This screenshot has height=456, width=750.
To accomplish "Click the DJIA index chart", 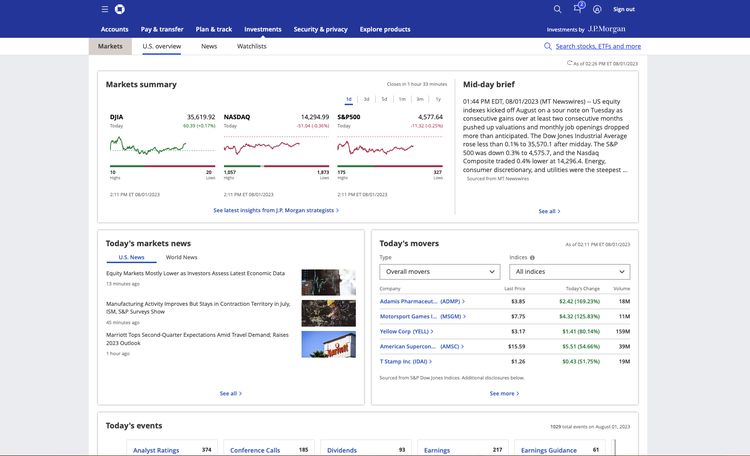I will pos(163,145).
